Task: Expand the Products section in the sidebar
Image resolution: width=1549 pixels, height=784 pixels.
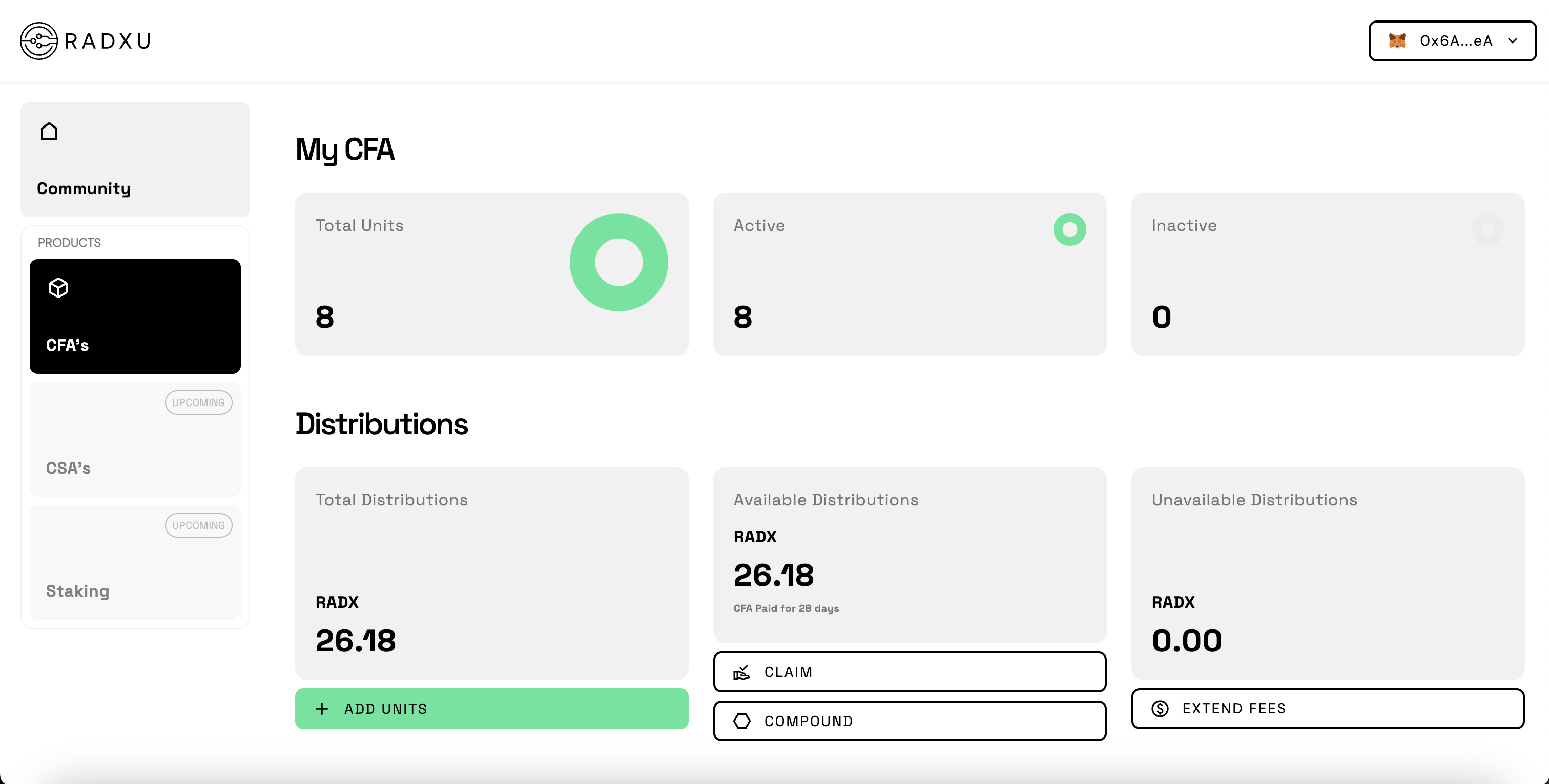Action: click(x=69, y=242)
